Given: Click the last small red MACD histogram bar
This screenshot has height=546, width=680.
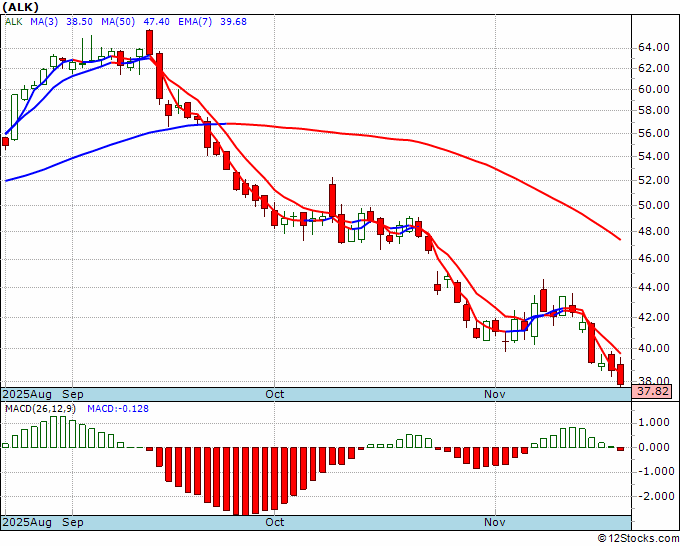Looking at the screenshot, I should pos(621,449).
